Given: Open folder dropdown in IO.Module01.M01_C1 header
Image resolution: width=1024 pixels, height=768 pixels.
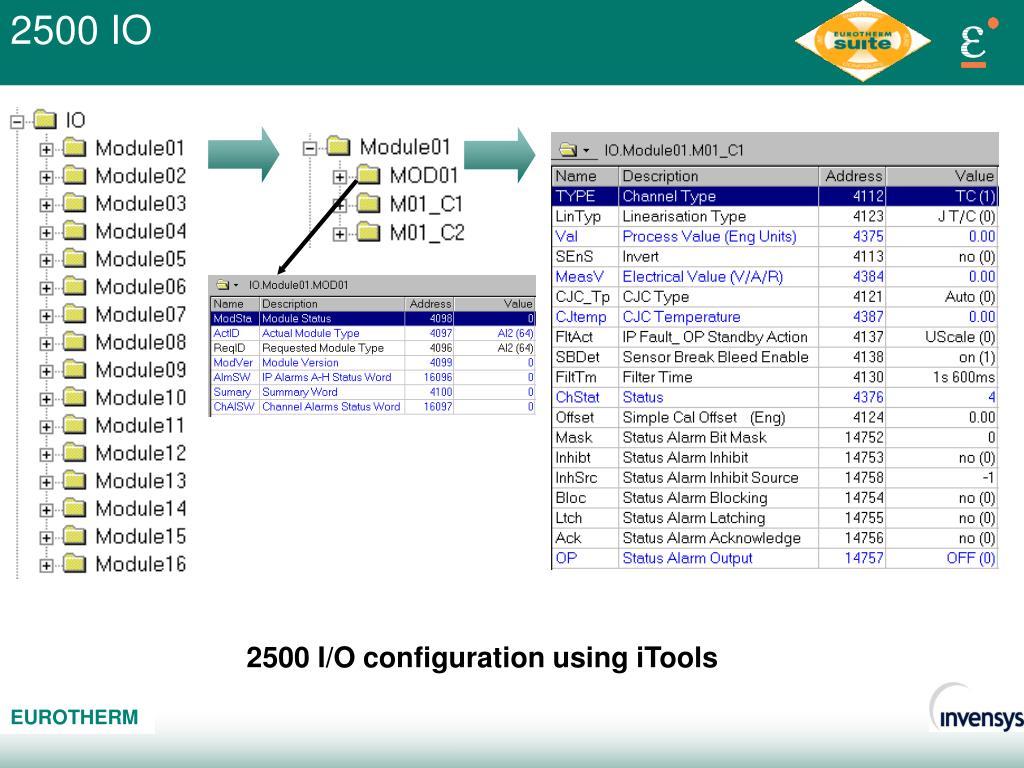Looking at the screenshot, I should [586, 151].
